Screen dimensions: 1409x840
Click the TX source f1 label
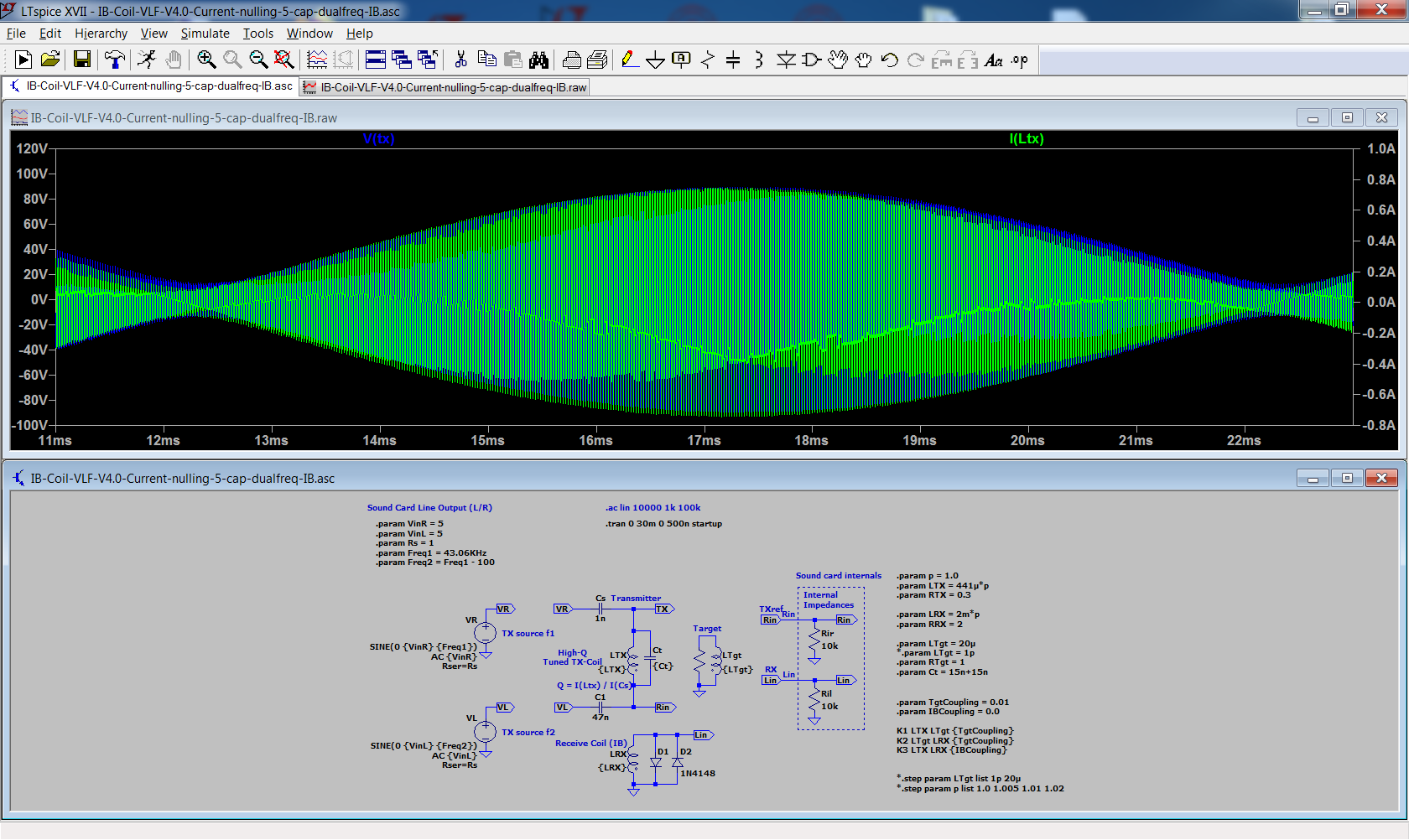coord(528,634)
